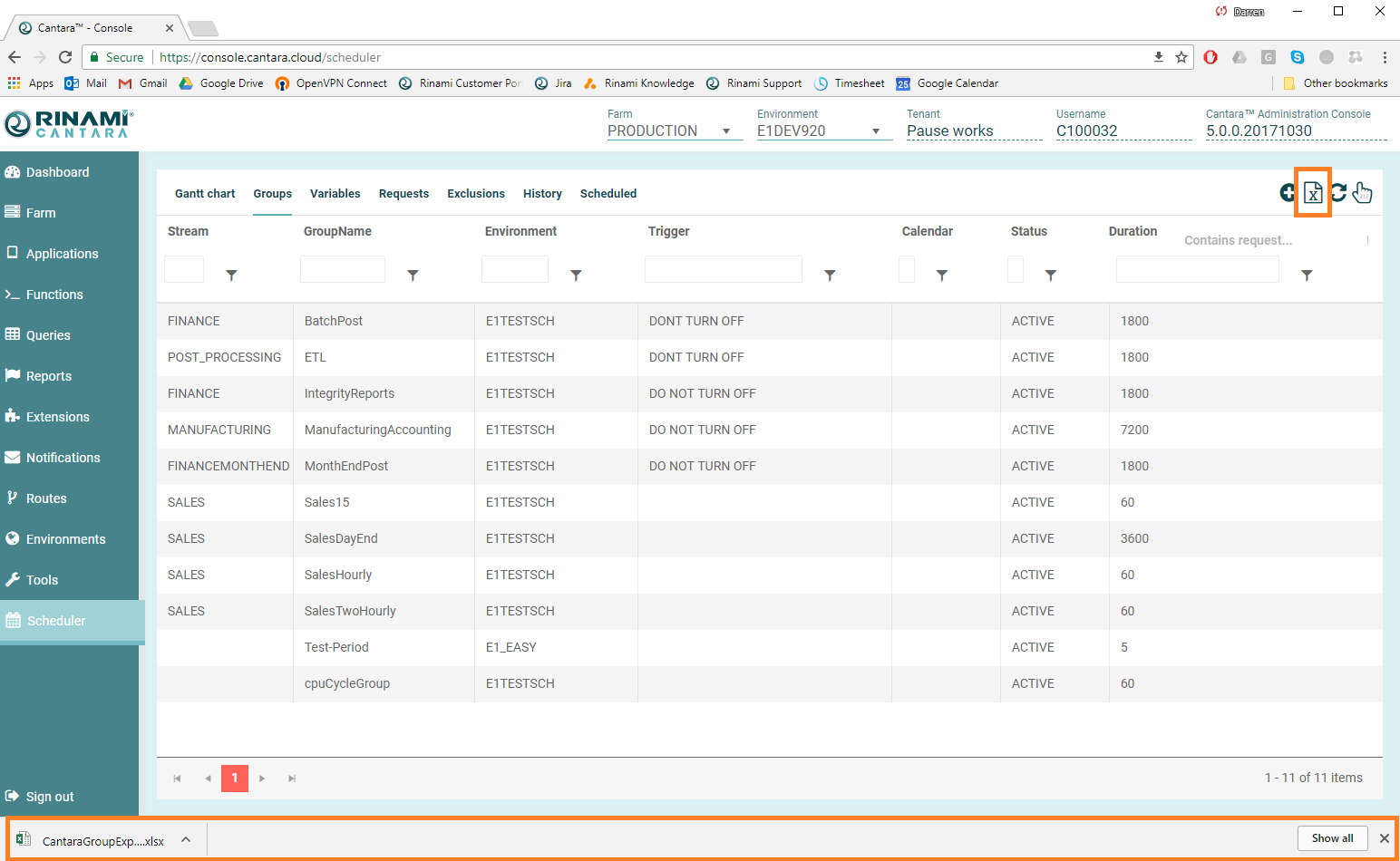Open the Rinami Knowledge bookmark
The image size is (1400, 861).
coord(648,83)
